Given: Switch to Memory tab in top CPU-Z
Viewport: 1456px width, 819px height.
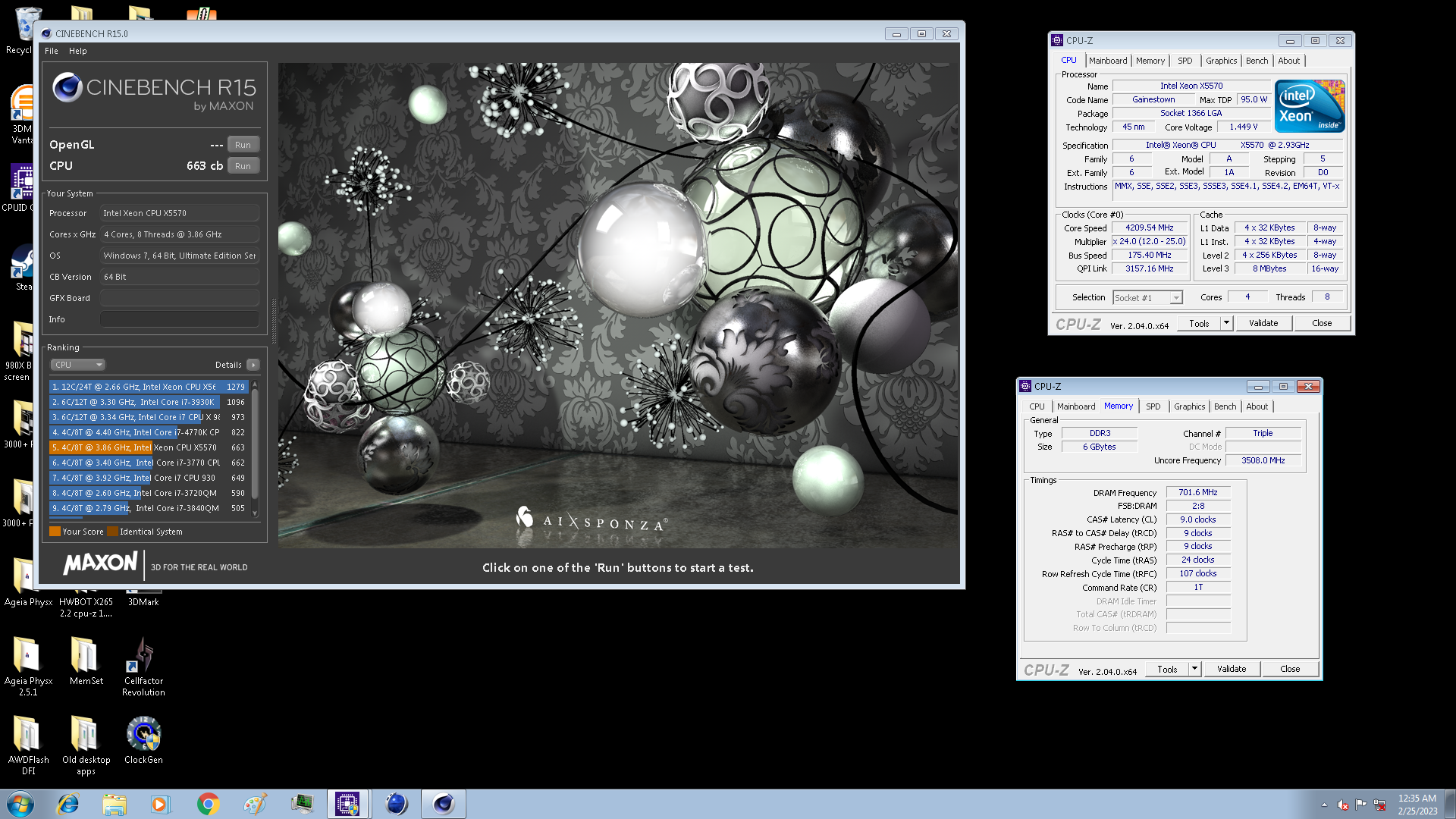Looking at the screenshot, I should coord(1150,61).
